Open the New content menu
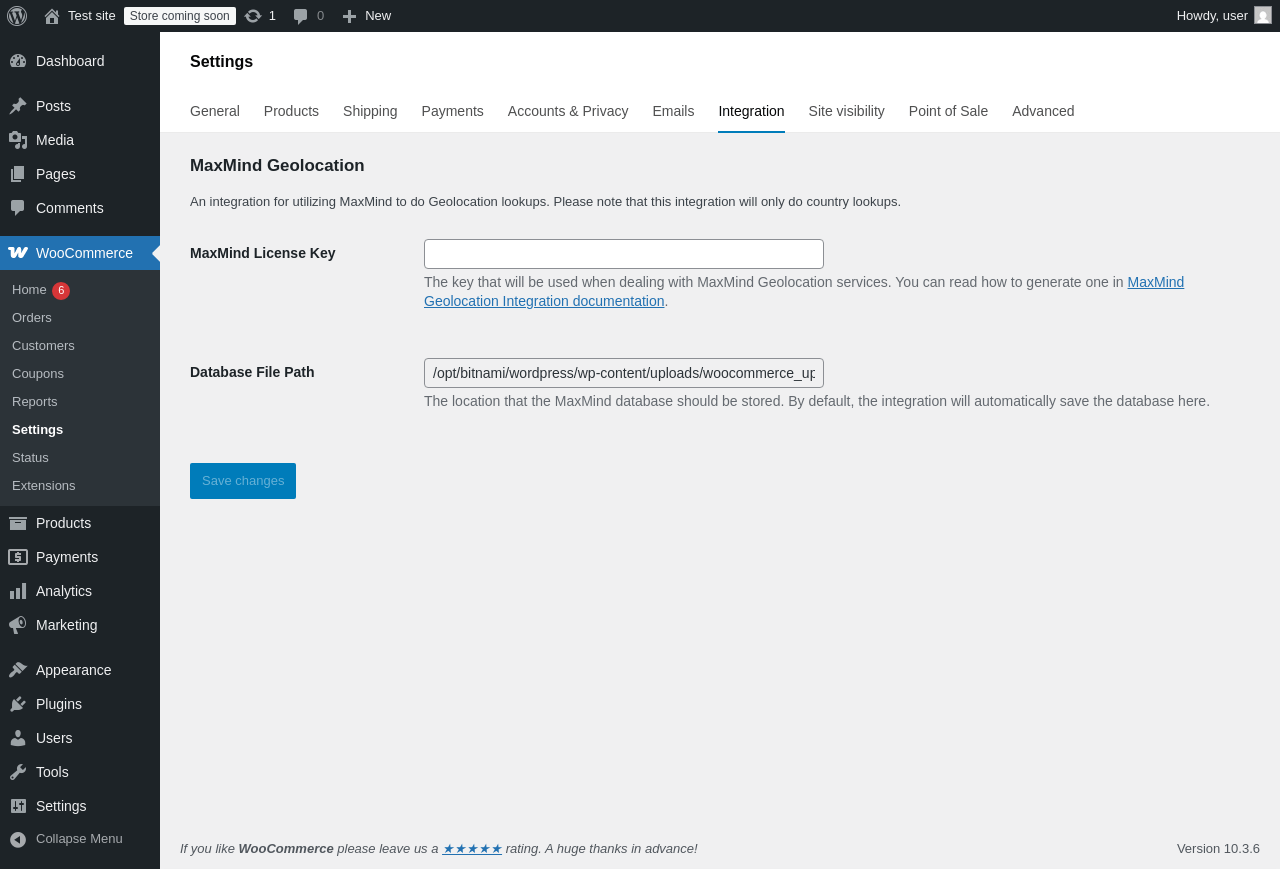 point(367,16)
